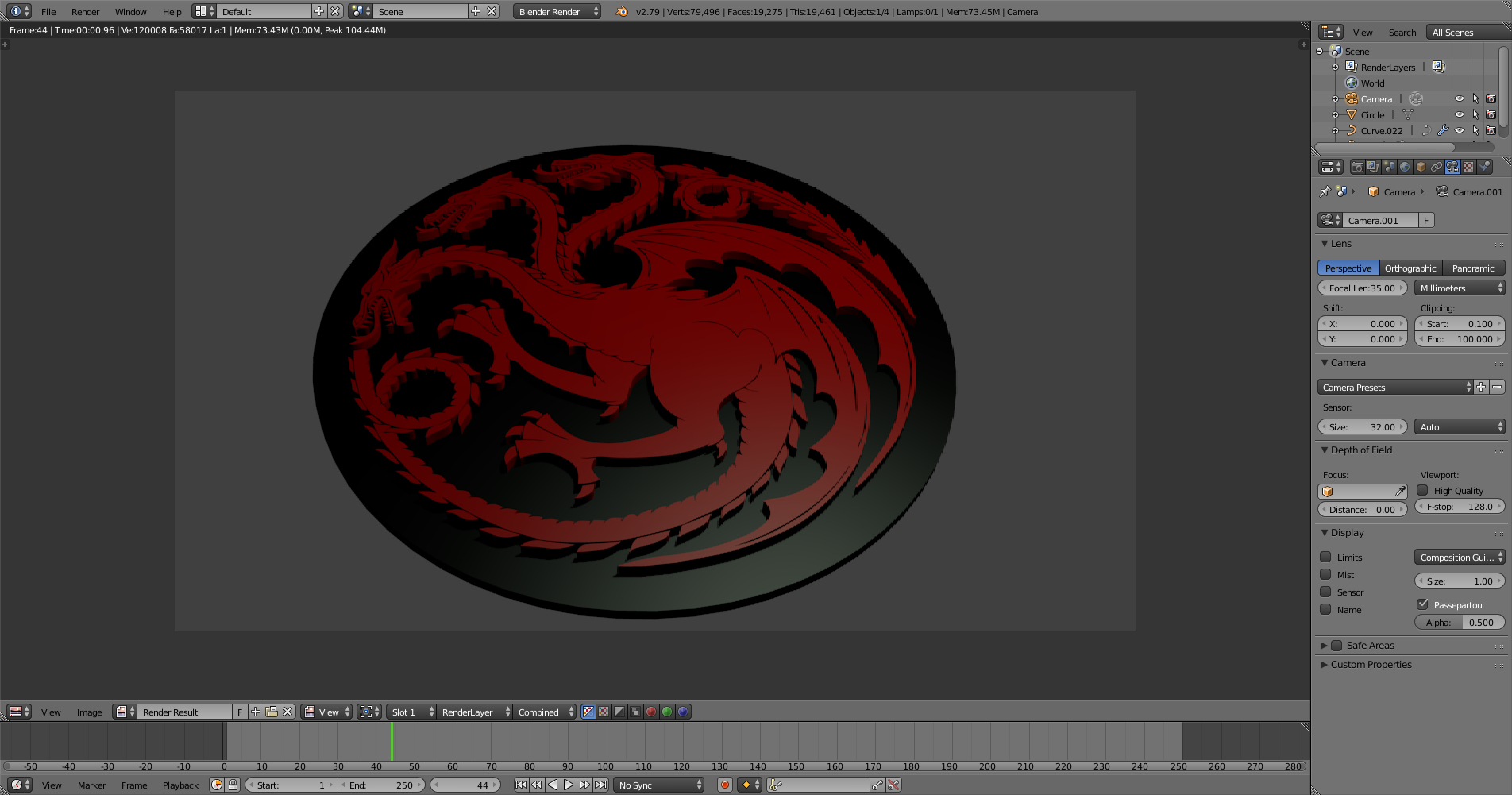Open the Render menu in top bar
Screen dimensions: 1512x795
85,11
